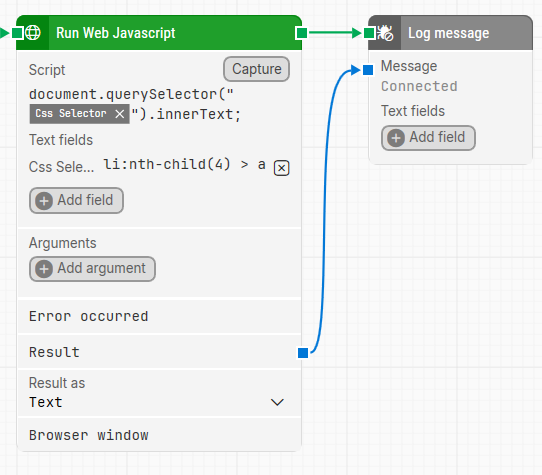The width and height of the screenshot is (542, 475).
Task: Click the Connected message value
Action: click(x=419, y=86)
